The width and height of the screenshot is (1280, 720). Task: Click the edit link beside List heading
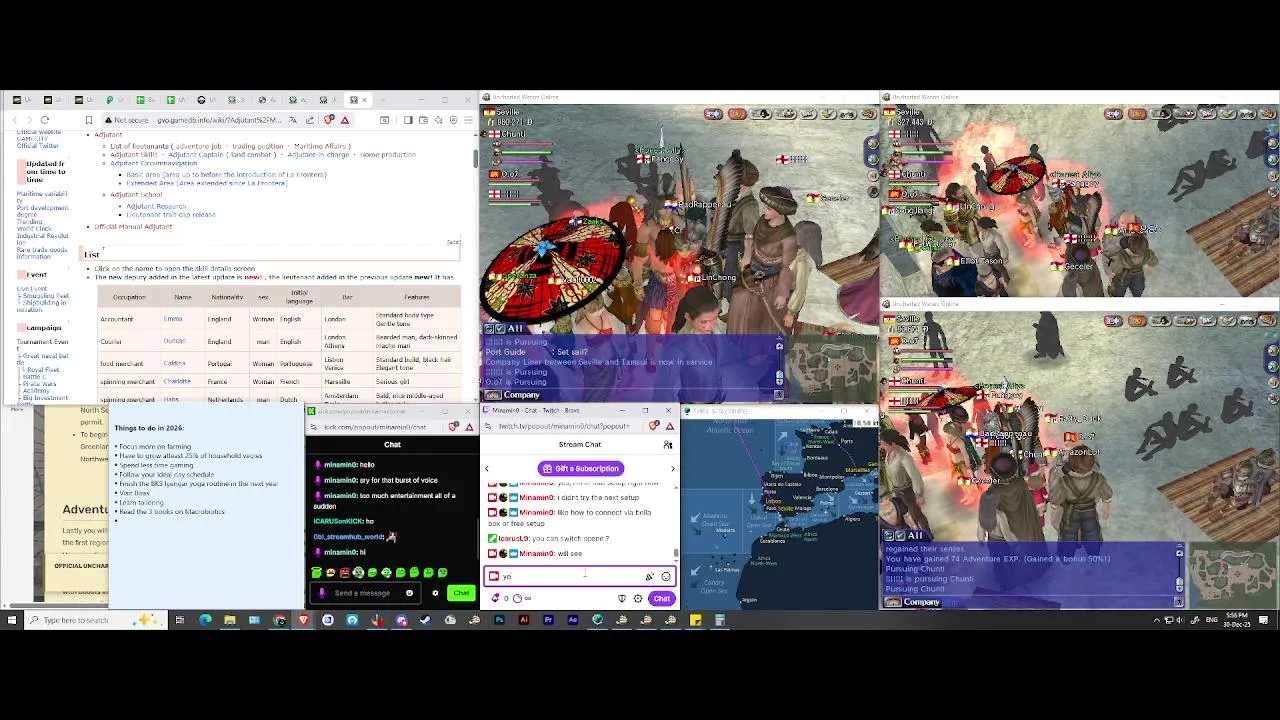tap(453, 242)
